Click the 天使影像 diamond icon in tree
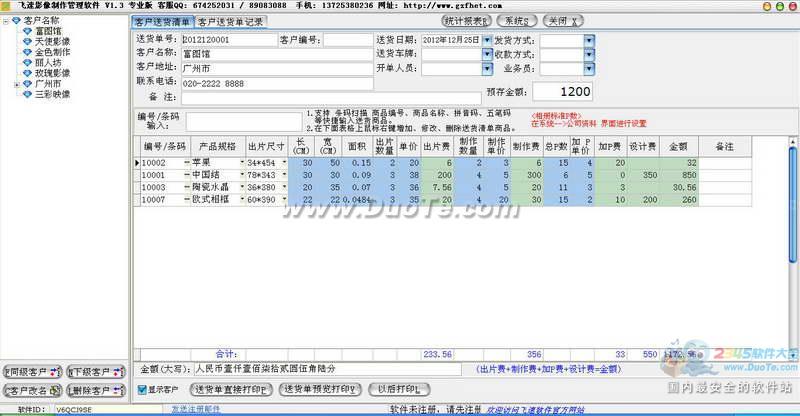Image resolution: width=800 pixels, height=416 pixels. 28,41
